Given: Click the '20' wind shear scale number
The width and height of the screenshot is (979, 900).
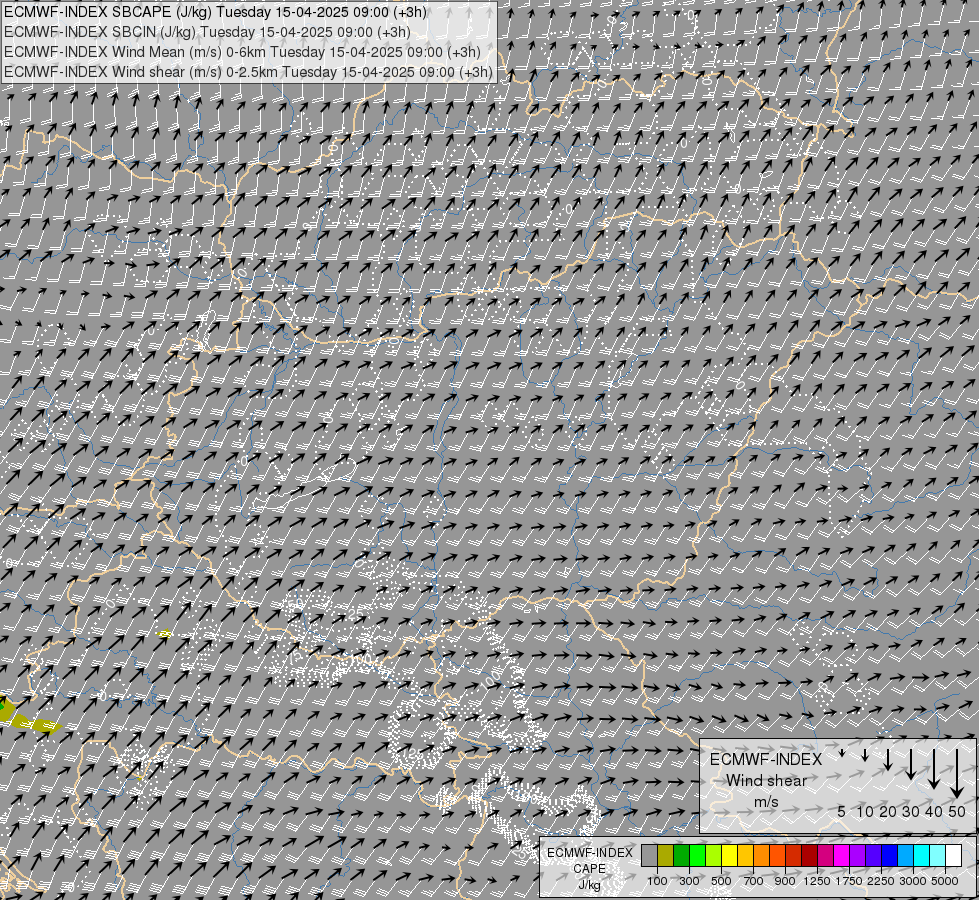Looking at the screenshot, I should [x=888, y=811].
